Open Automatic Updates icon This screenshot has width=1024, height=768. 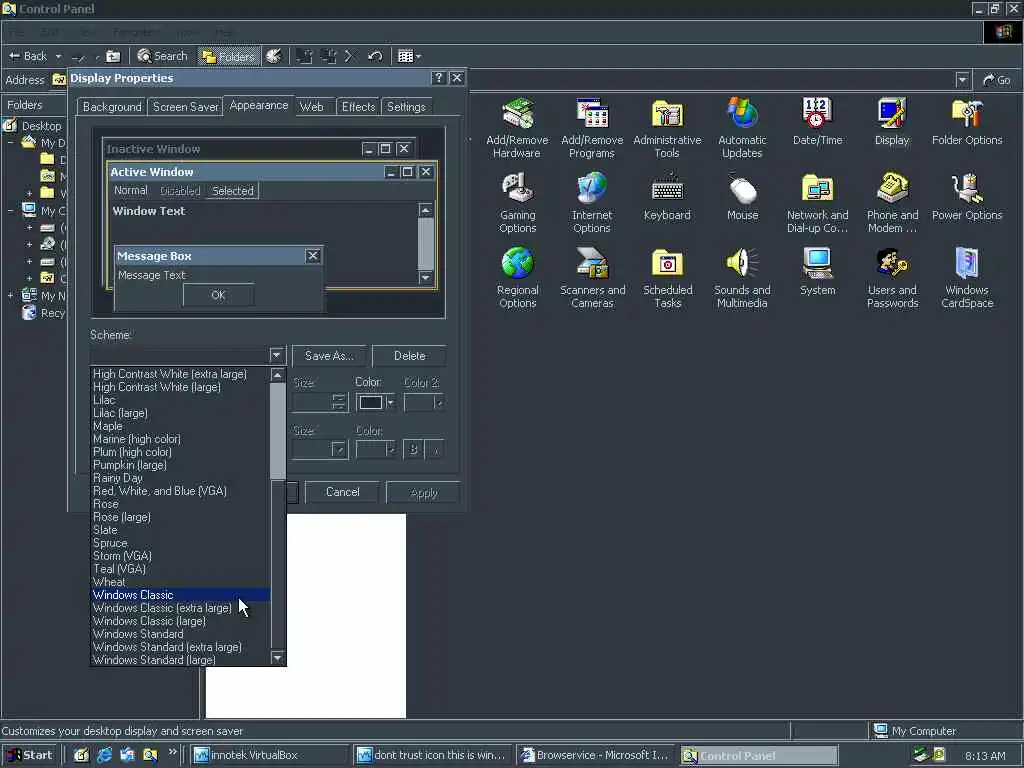[742, 128]
